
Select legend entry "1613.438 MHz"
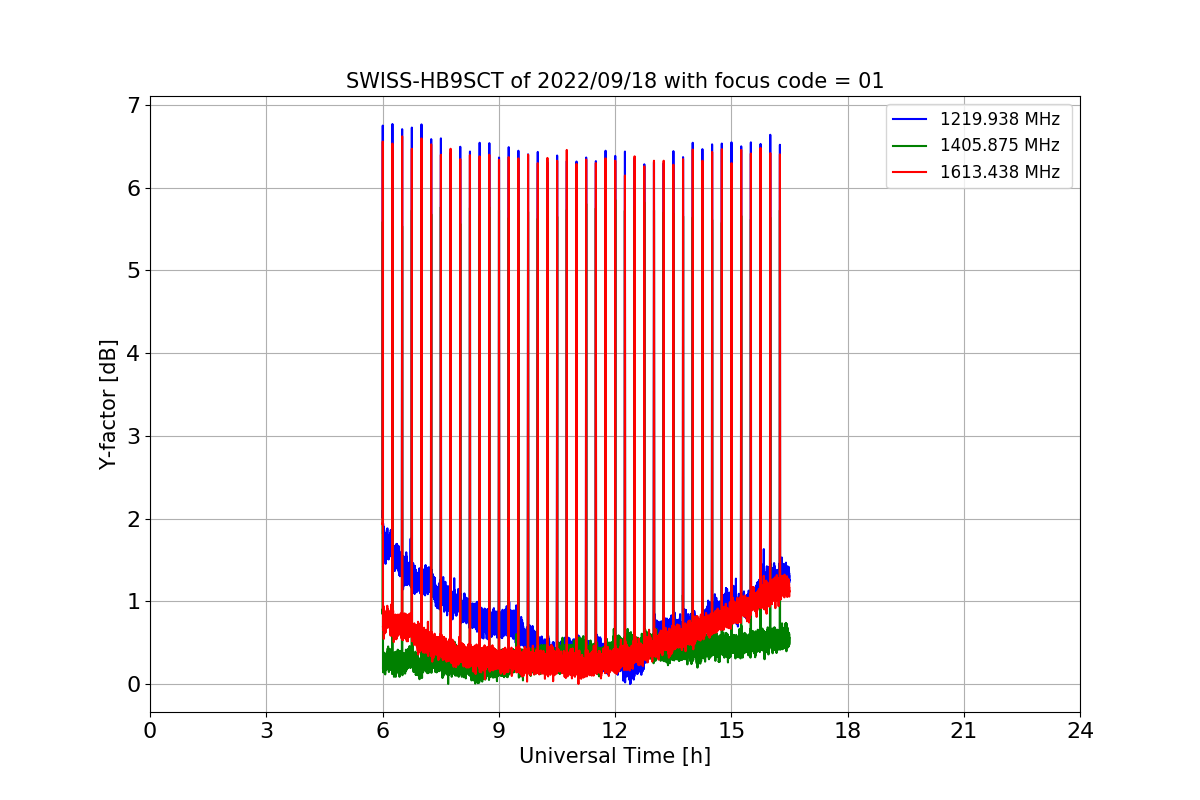(1000, 172)
